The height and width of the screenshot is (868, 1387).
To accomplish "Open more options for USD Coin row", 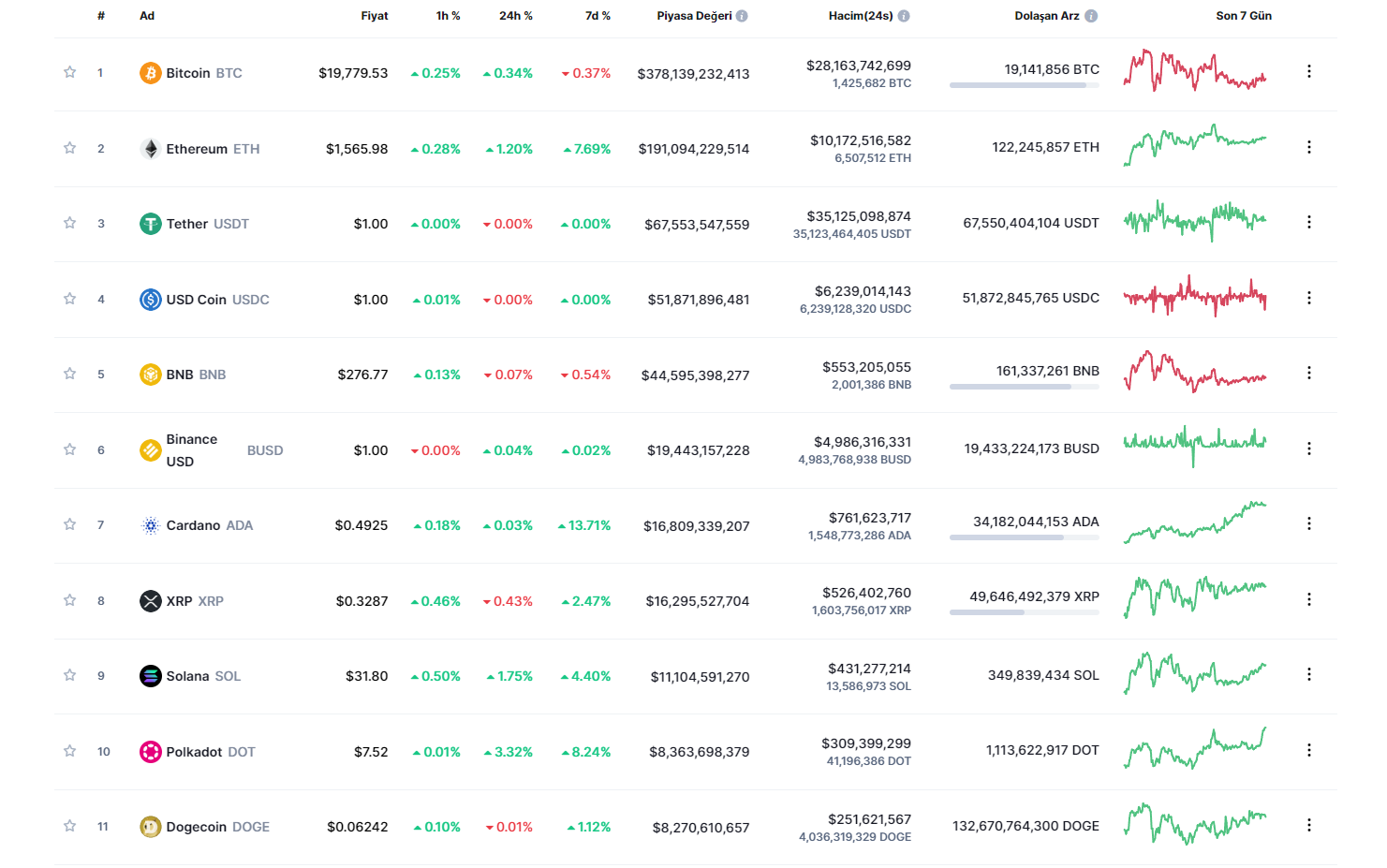I will tap(1308, 298).
